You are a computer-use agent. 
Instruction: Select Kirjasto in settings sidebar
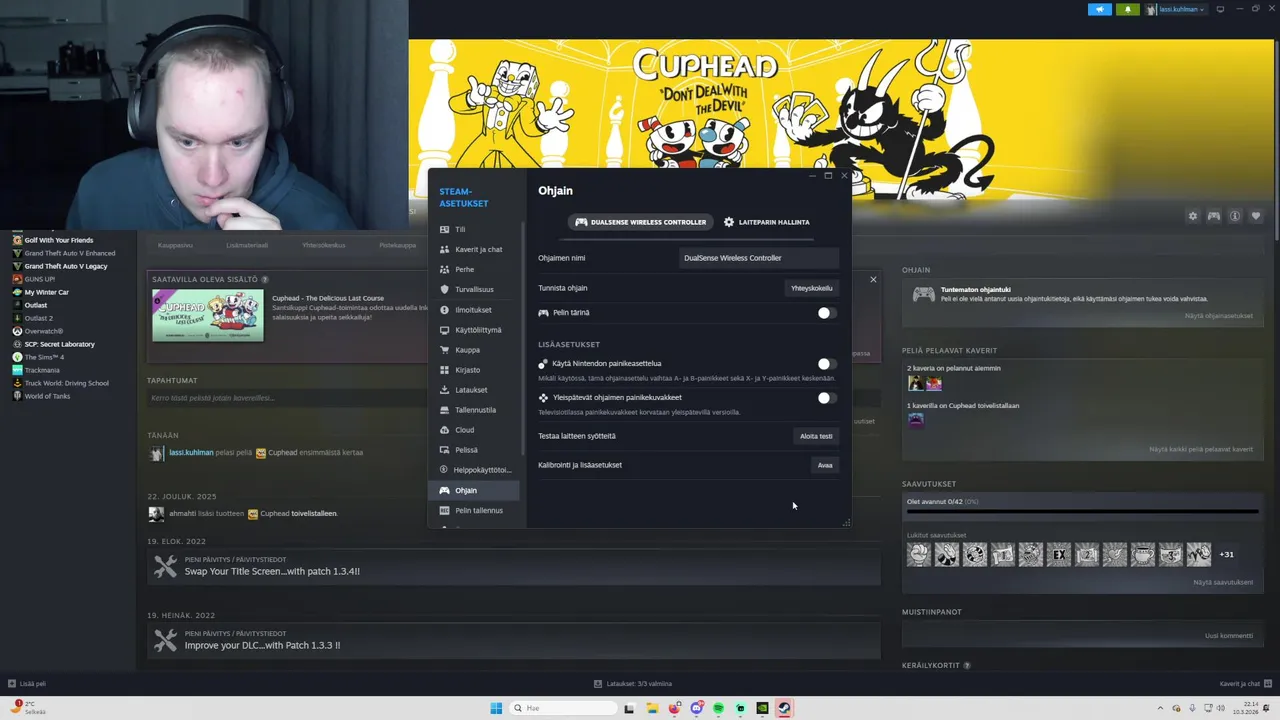(475, 370)
